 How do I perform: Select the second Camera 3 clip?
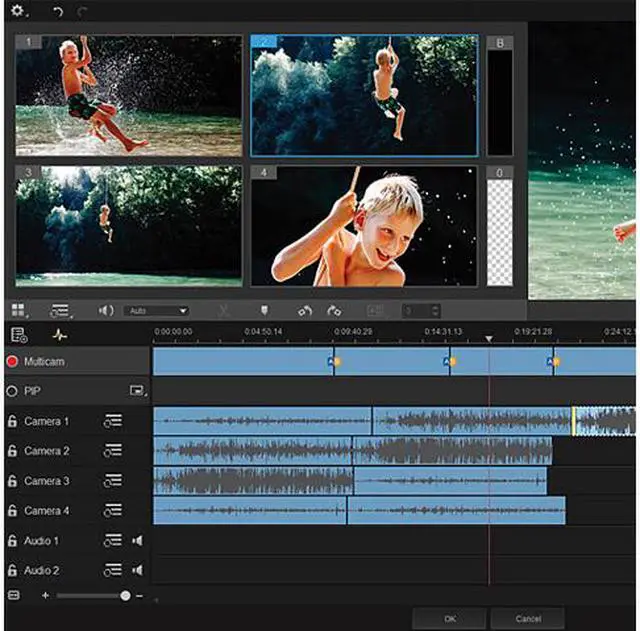point(451,481)
